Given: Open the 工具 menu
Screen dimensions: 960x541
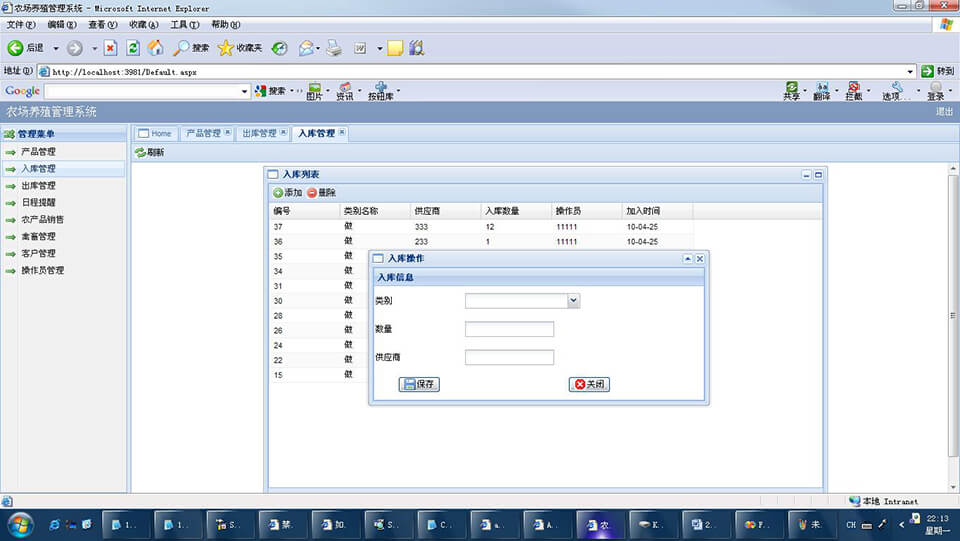Looking at the screenshot, I should pos(184,24).
